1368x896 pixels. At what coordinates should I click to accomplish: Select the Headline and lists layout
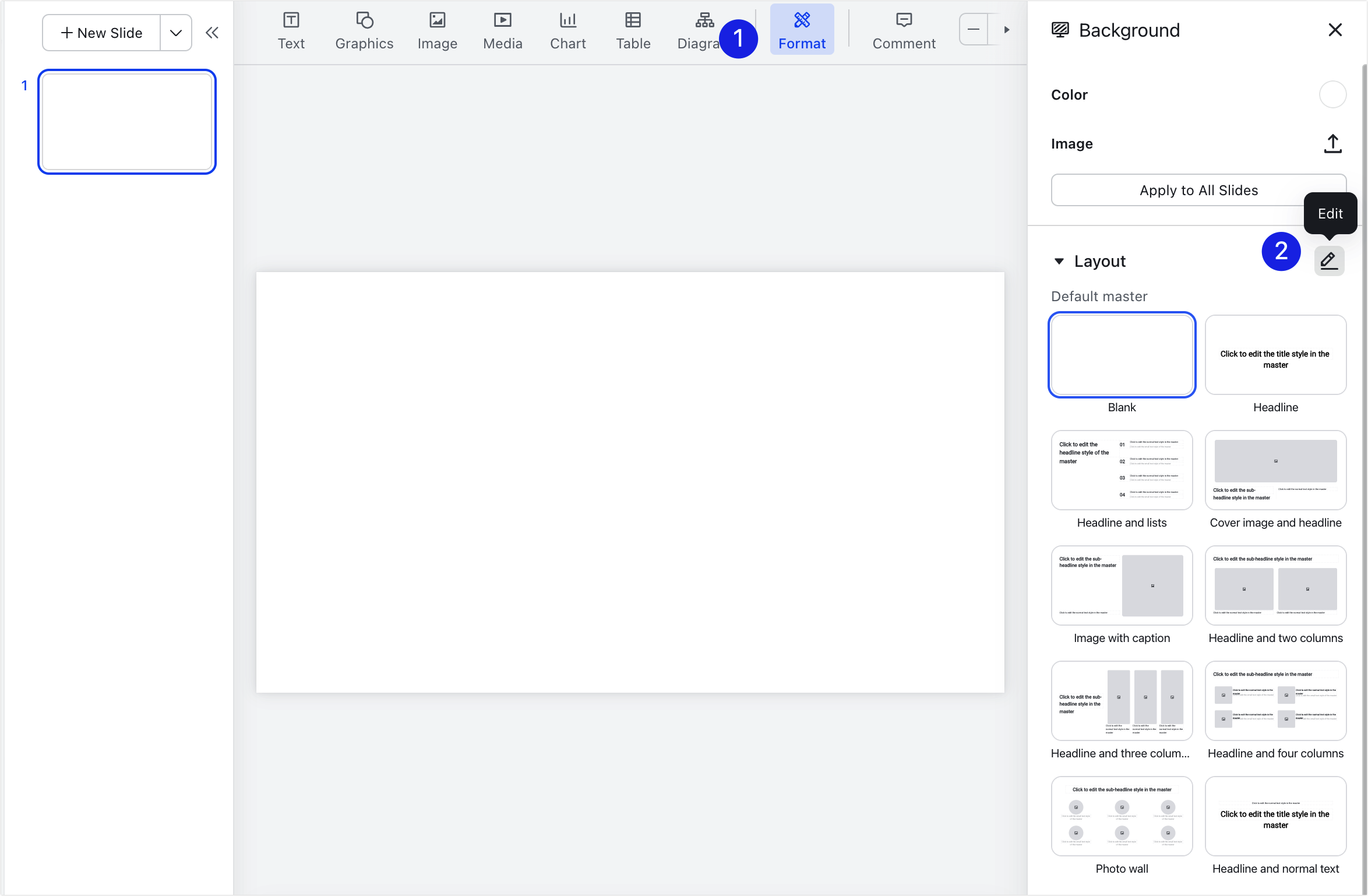pos(1122,470)
